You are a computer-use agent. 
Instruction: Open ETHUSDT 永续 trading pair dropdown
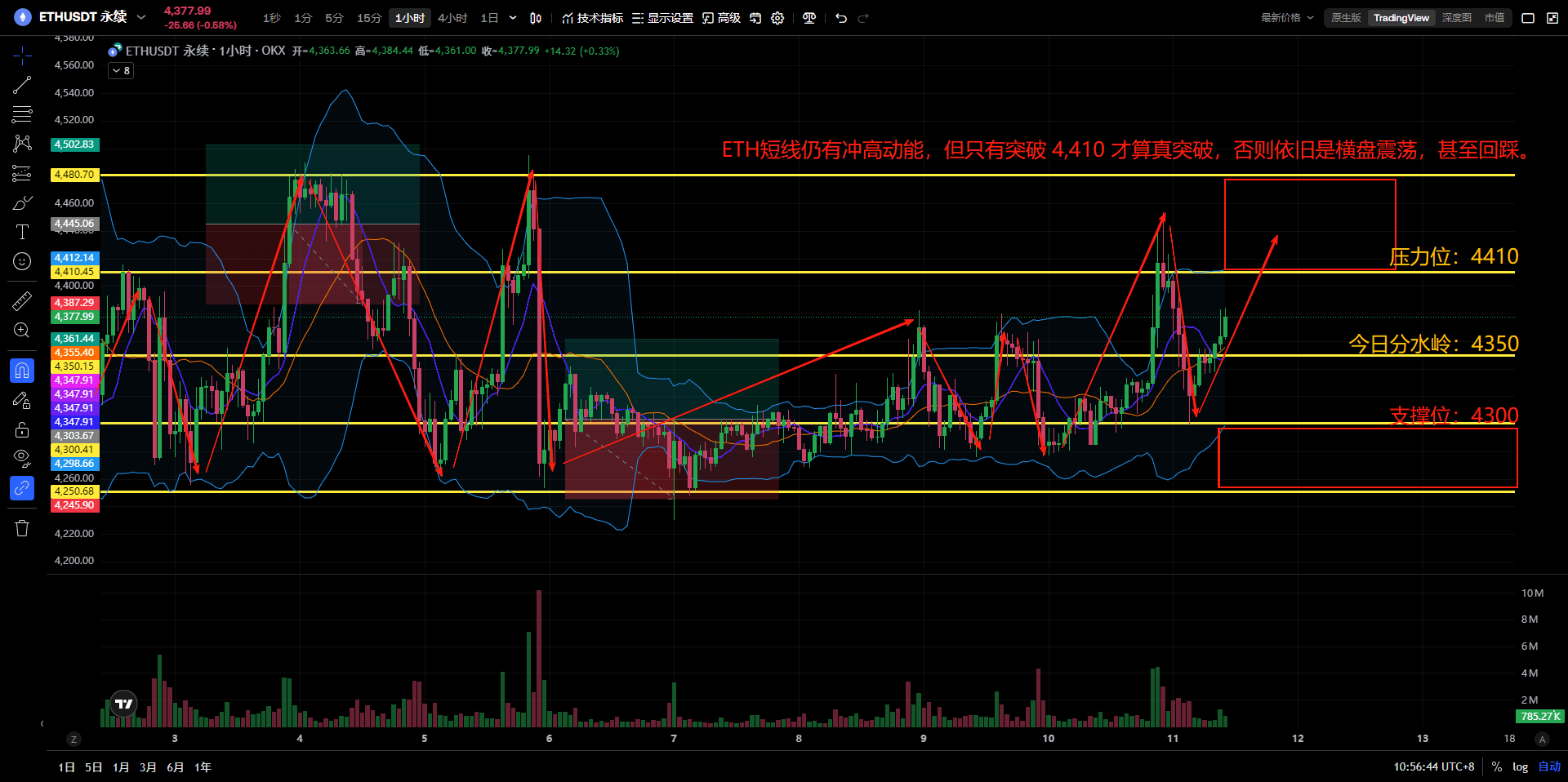[x=92, y=16]
